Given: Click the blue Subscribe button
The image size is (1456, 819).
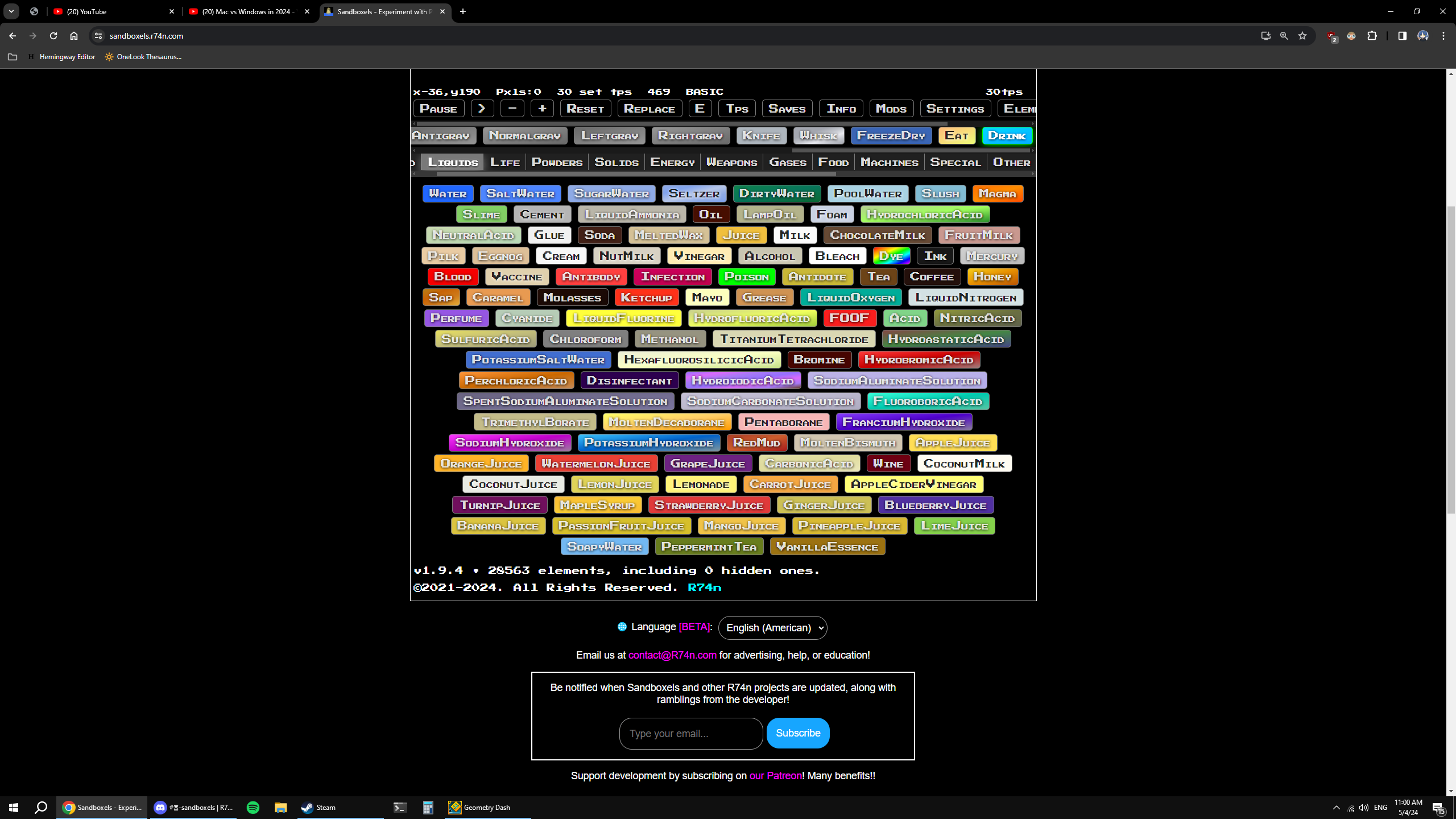Looking at the screenshot, I should click(x=797, y=733).
